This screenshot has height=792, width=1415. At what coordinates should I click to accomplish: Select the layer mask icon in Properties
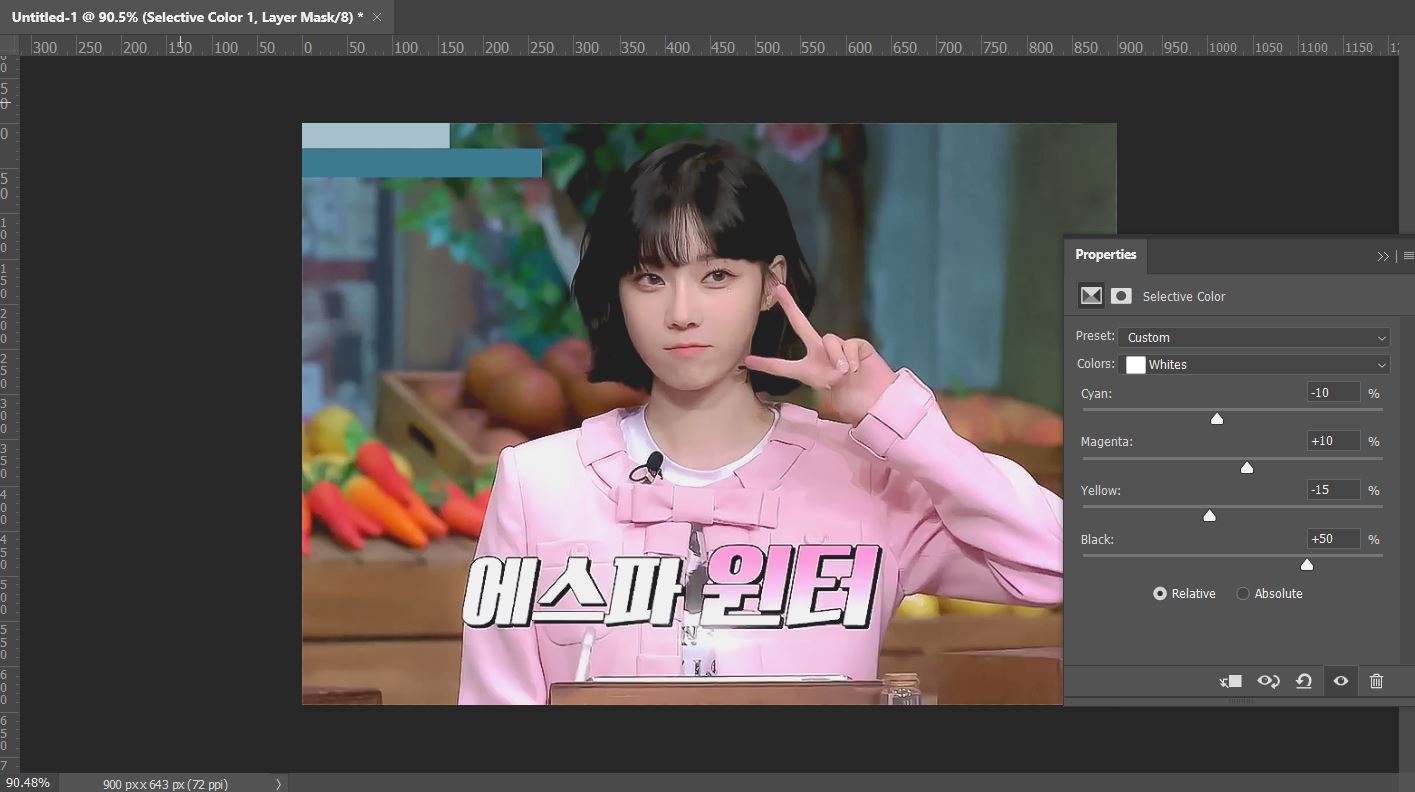1121,296
